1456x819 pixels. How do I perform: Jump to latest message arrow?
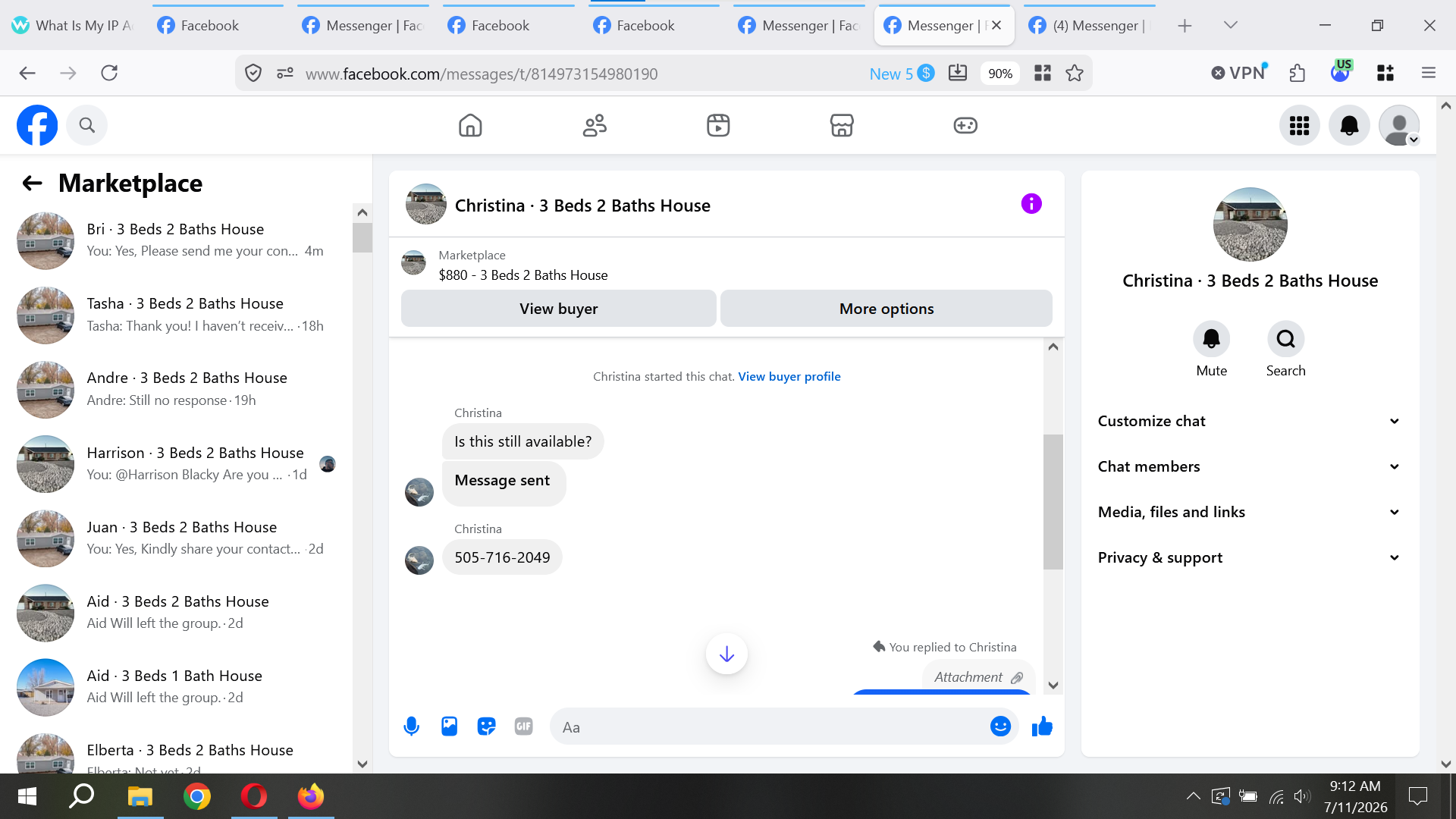(726, 654)
